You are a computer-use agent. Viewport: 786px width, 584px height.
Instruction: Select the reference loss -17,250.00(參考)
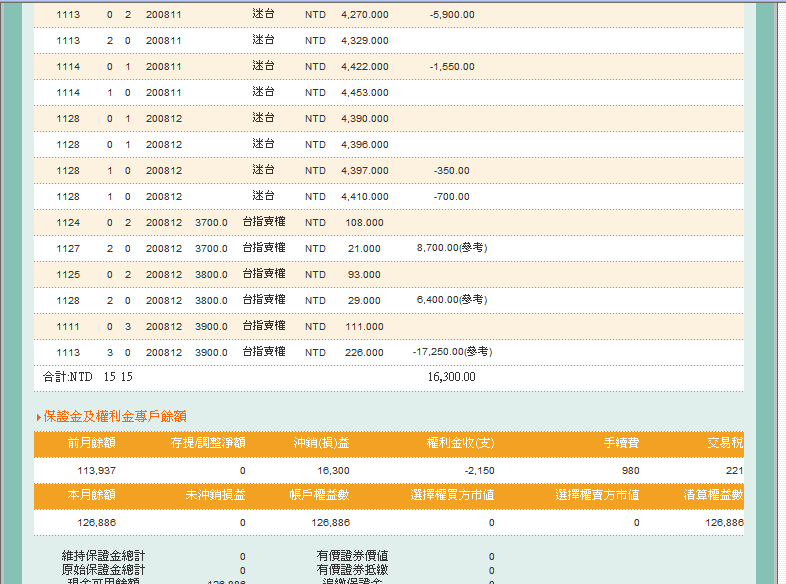click(452, 352)
